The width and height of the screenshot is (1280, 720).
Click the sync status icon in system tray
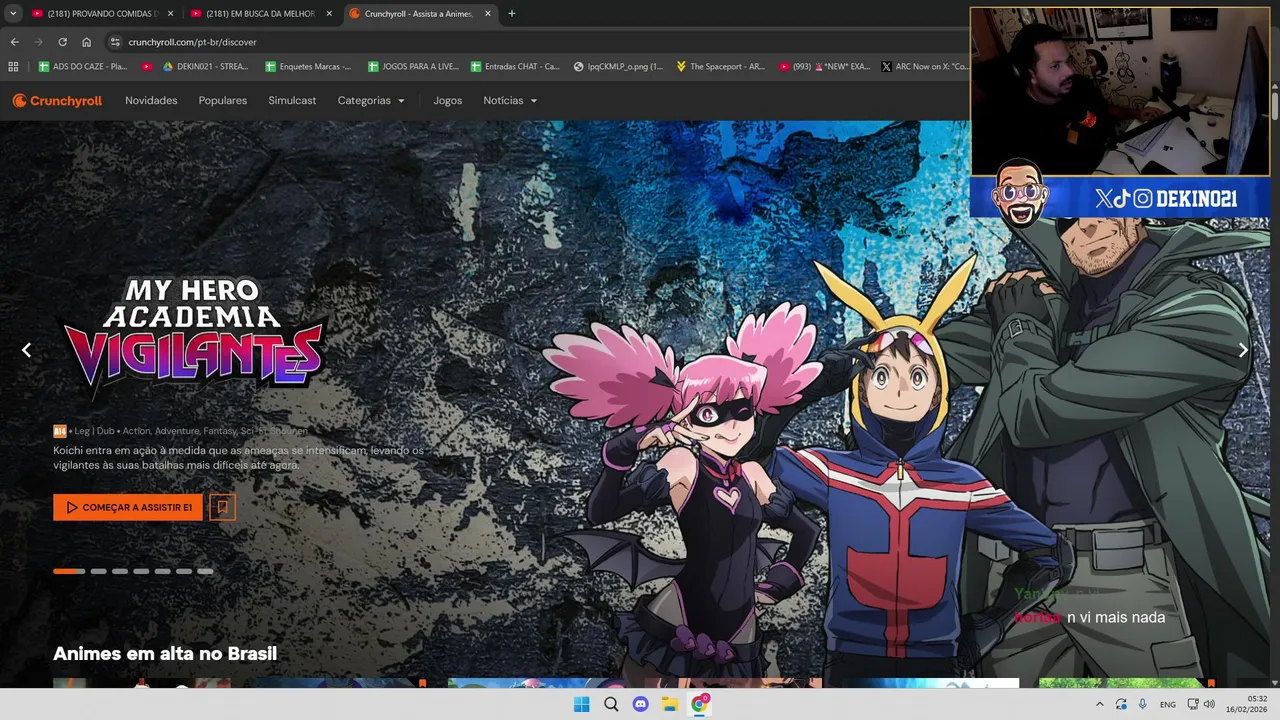(1121, 704)
